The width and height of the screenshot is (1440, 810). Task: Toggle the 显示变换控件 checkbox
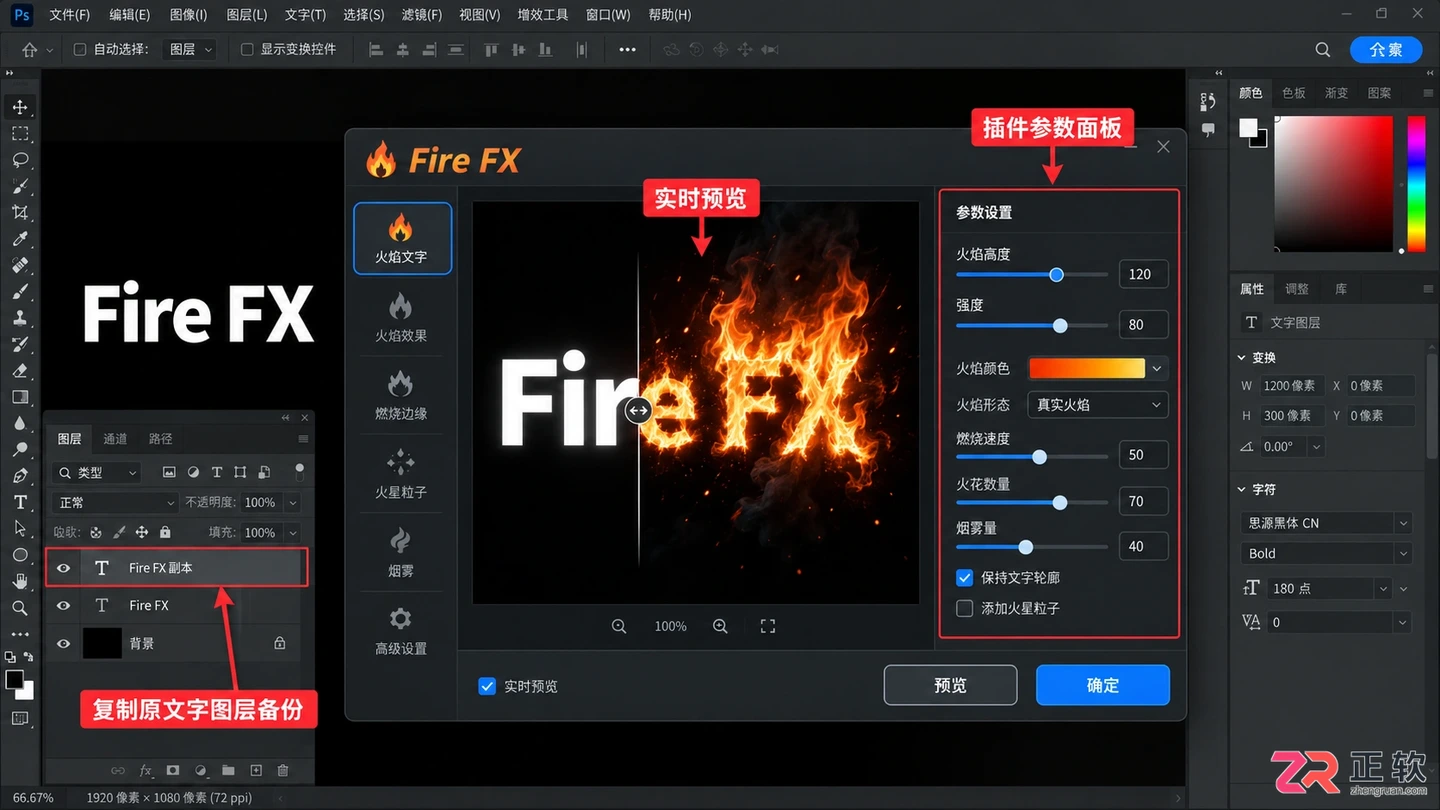[247, 49]
